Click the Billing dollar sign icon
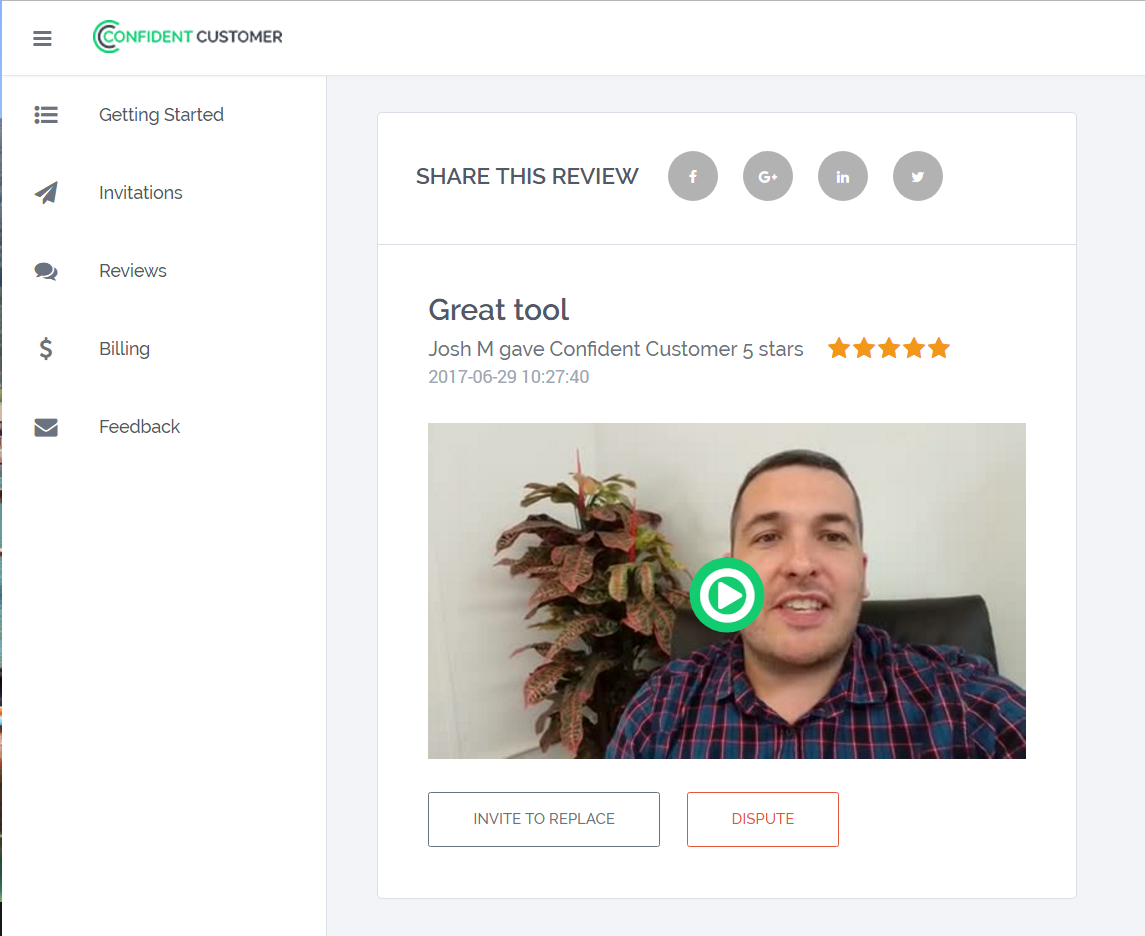This screenshot has width=1145, height=936. 46,348
